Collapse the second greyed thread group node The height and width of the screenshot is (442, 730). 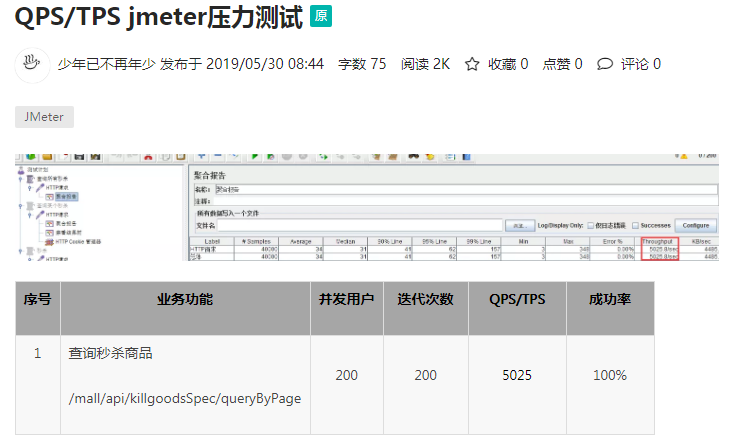pos(20,206)
